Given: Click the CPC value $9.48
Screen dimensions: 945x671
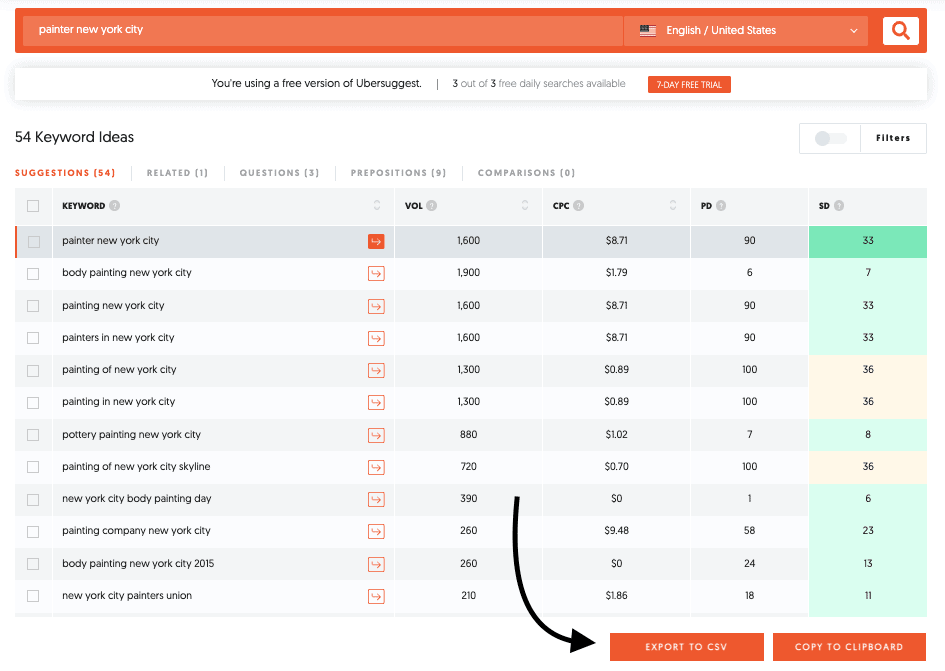Looking at the screenshot, I should pyautogui.click(x=617, y=531).
